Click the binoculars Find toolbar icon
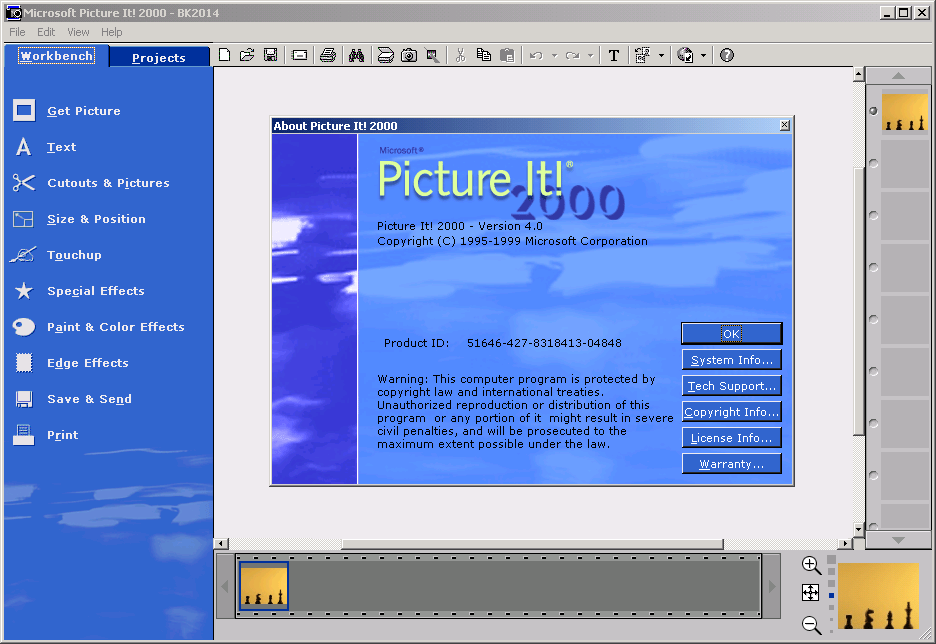The image size is (936, 644). click(357, 56)
